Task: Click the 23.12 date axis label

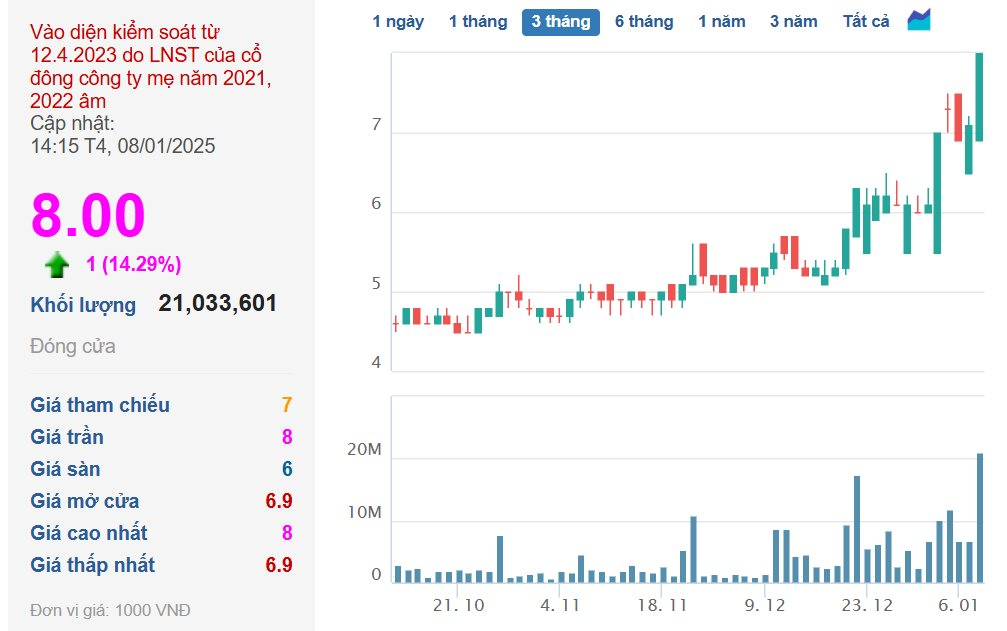Action: (867, 605)
